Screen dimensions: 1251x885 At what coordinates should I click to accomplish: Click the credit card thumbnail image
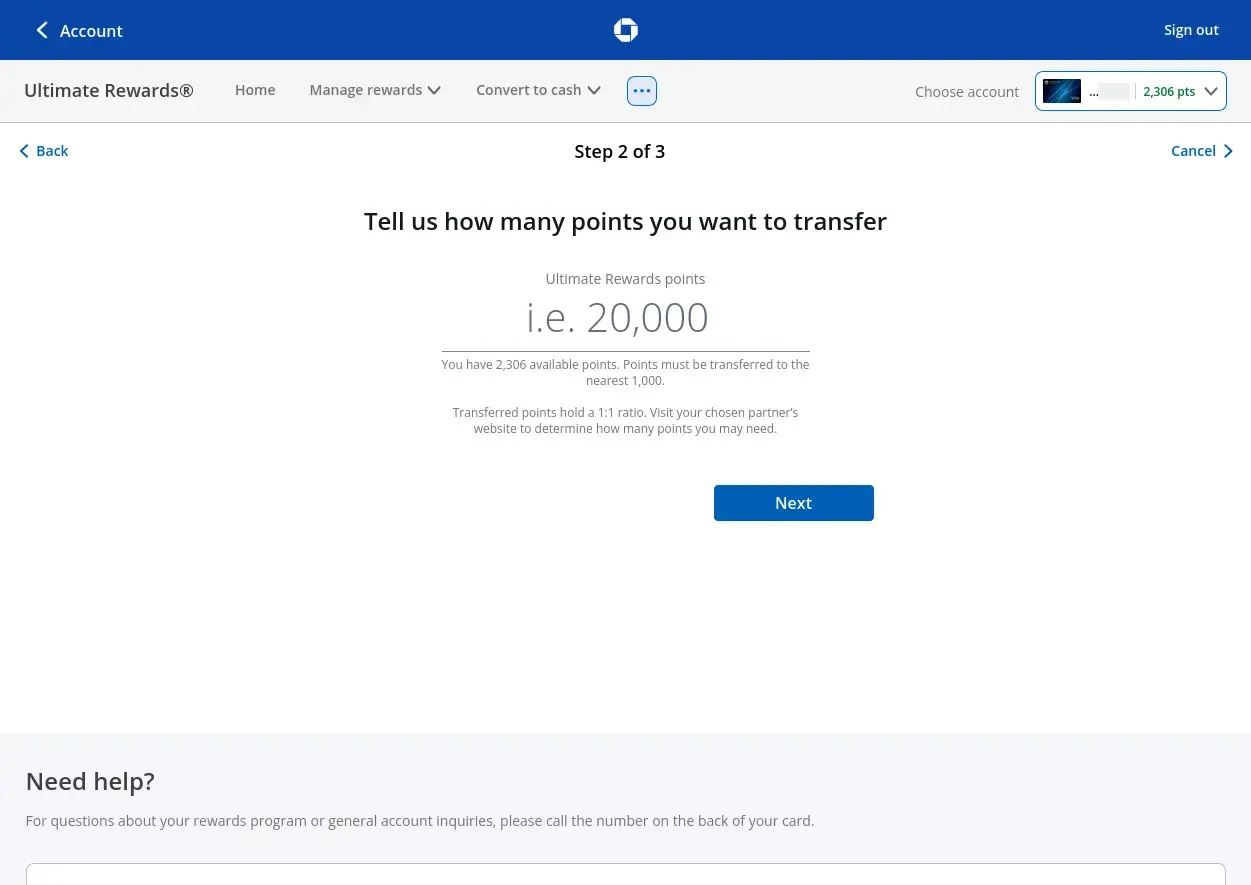[1061, 91]
